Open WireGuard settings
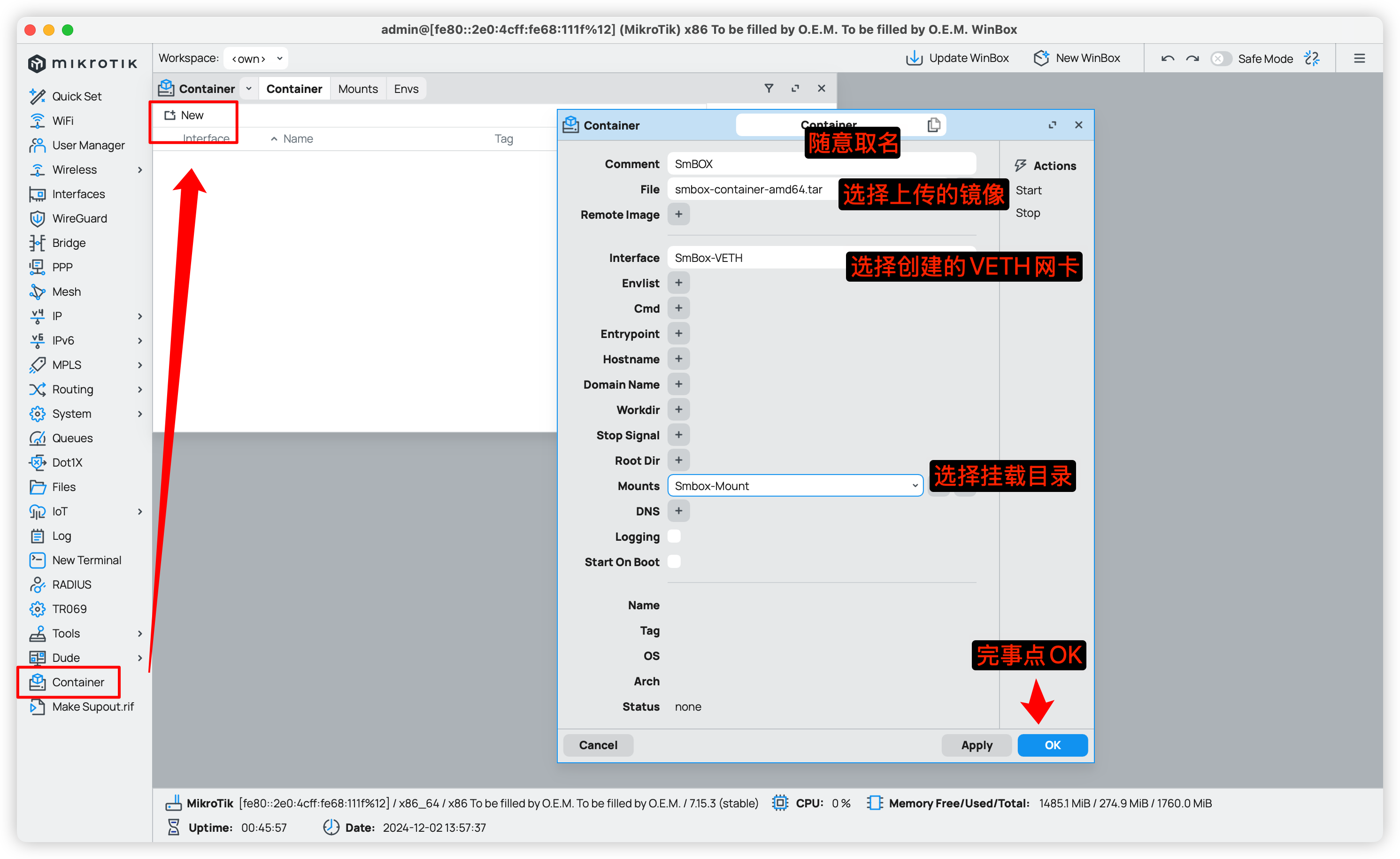1400x859 pixels. point(79,219)
